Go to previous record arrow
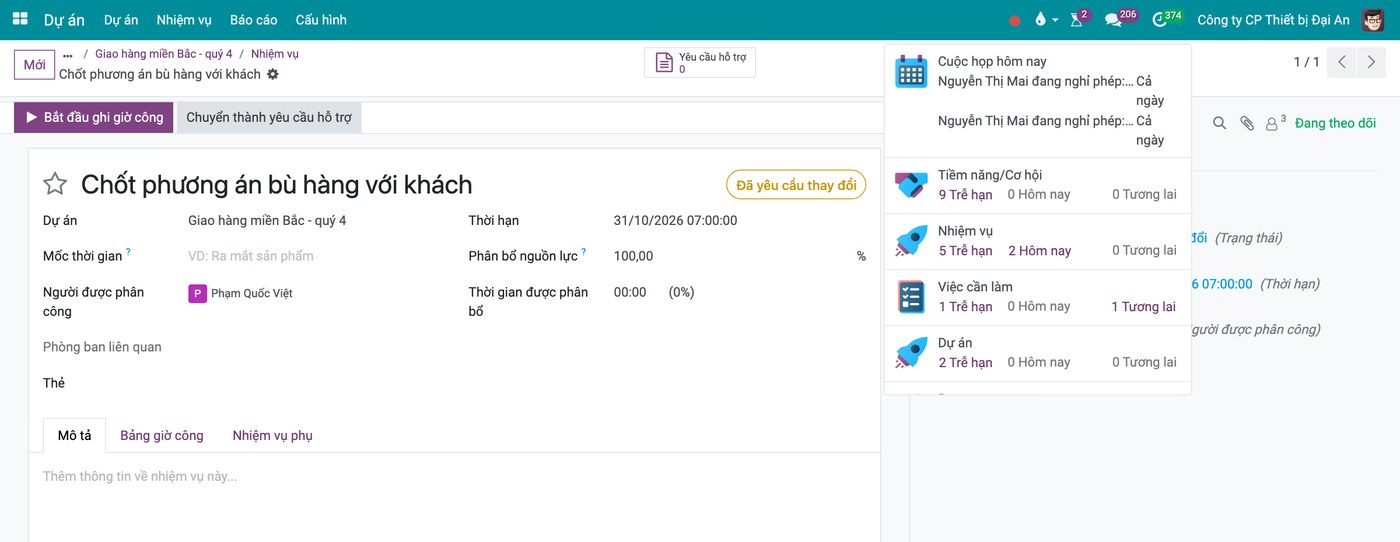The width and height of the screenshot is (1400, 542). tap(1342, 62)
